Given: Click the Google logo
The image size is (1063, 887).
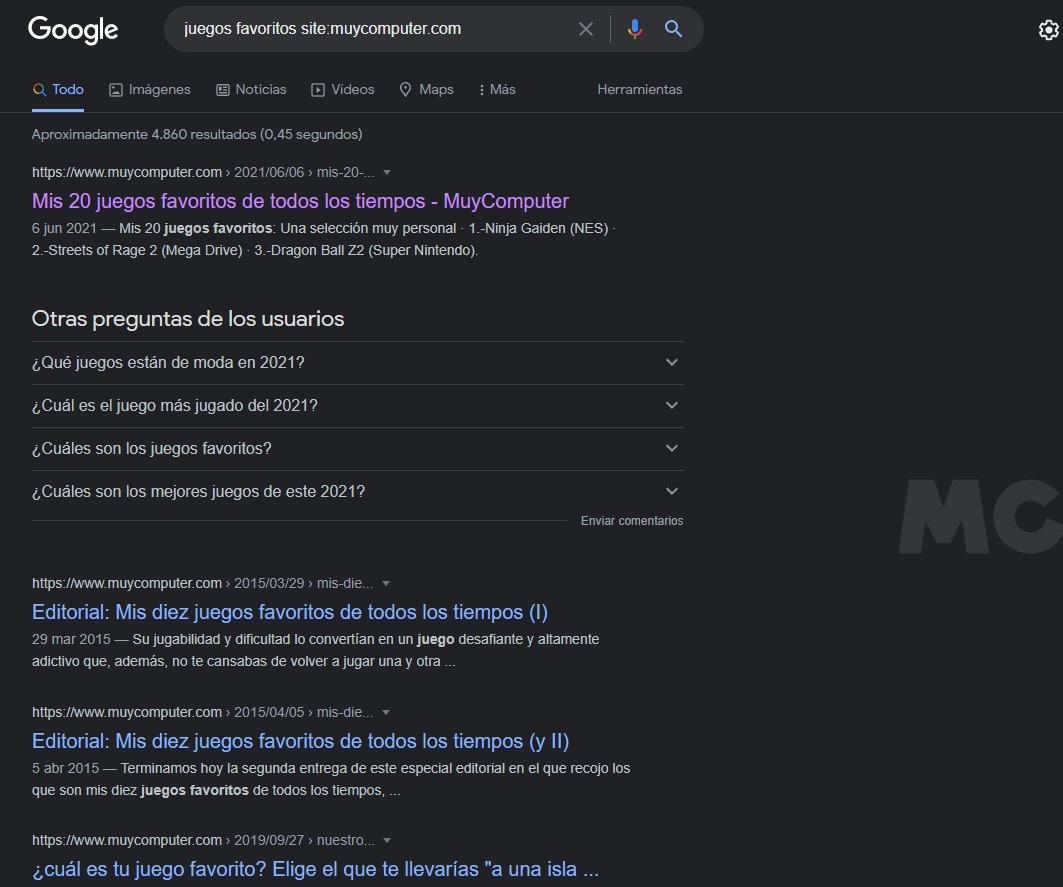Looking at the screenshot, I should (x=73, y=30).
